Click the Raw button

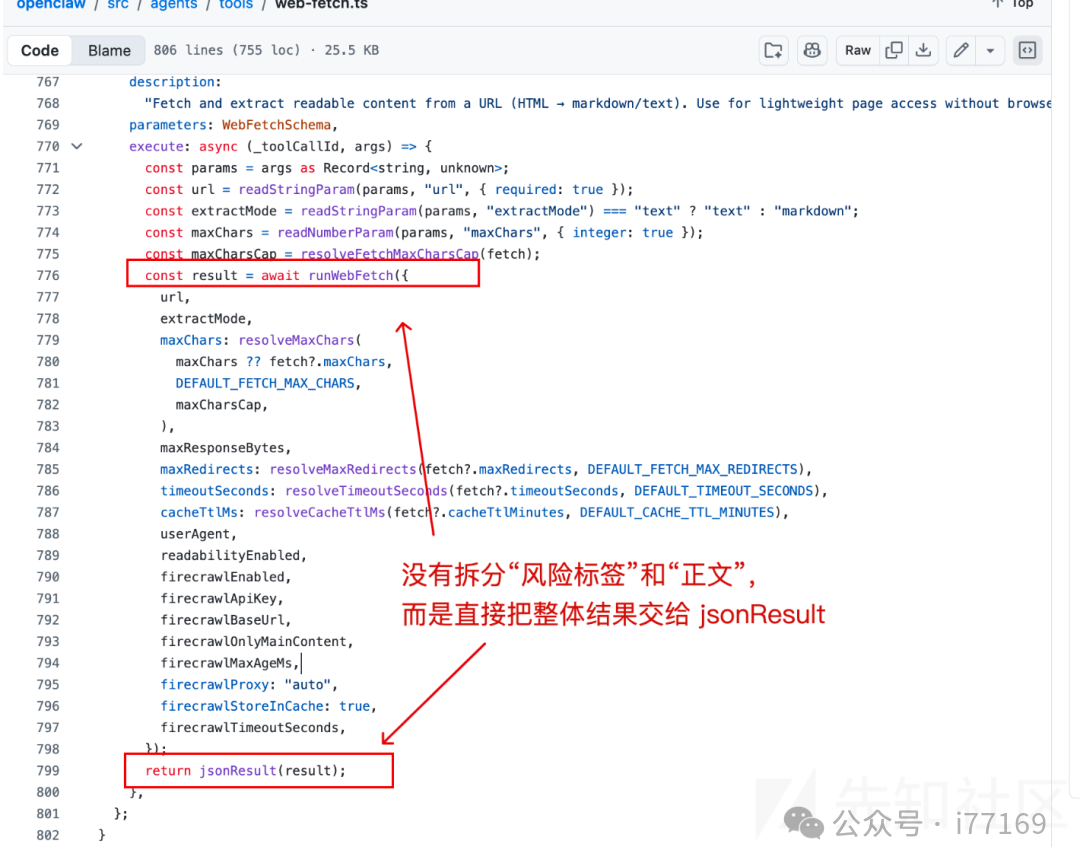[x=858, y=50]
